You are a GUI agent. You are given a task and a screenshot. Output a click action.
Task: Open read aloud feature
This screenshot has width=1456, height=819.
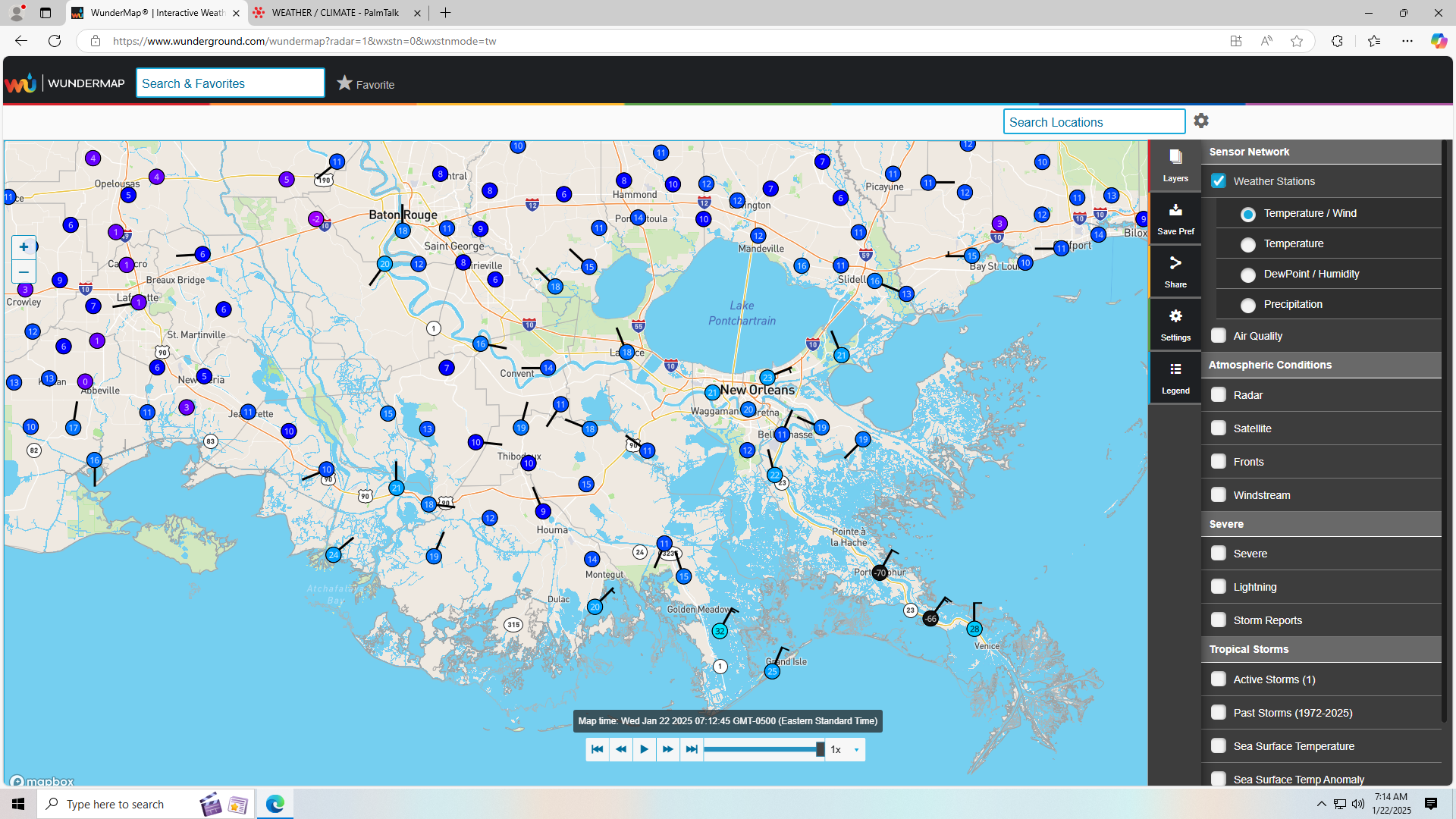1266,41
